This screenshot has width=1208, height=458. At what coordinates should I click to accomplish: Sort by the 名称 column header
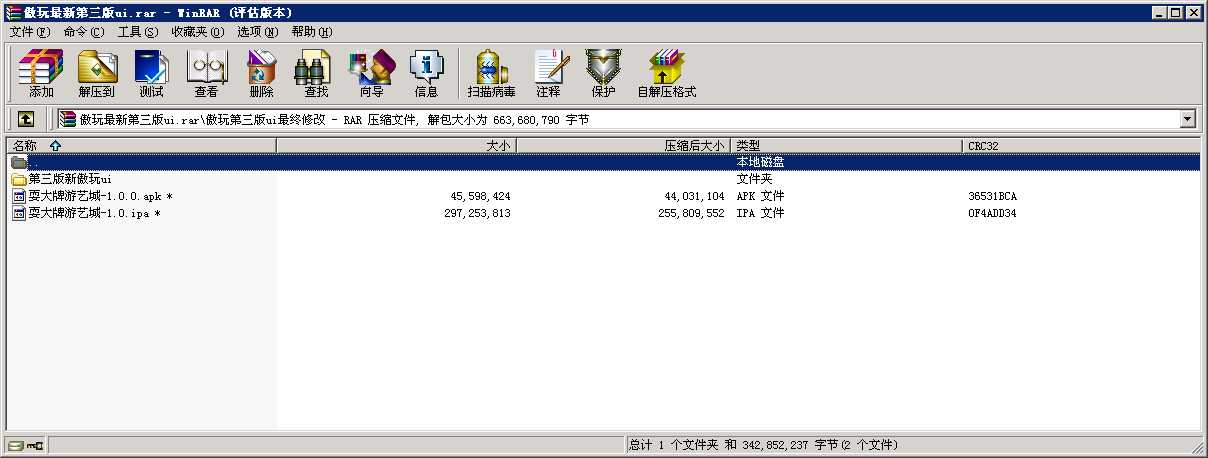pyautogui.click(x=141, y=145)
